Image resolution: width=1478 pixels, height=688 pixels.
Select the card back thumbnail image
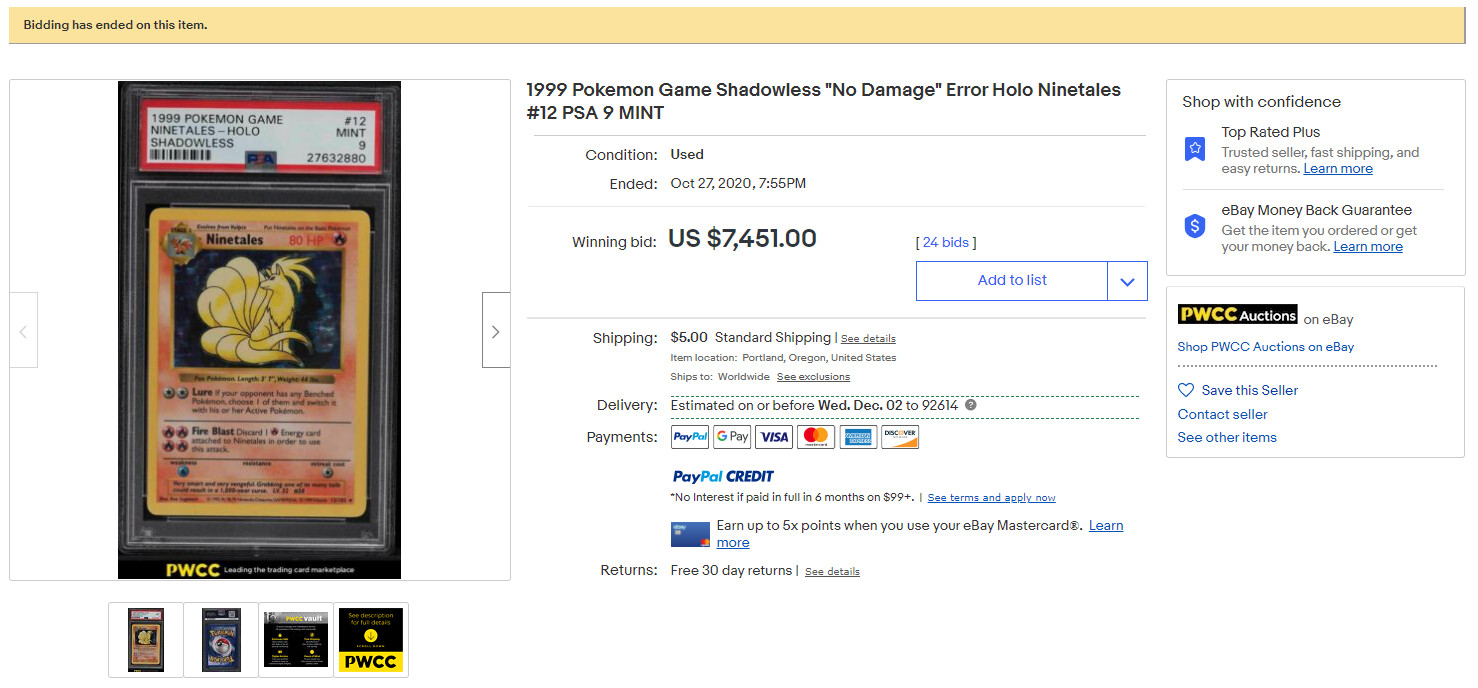(x=221, y=639)
